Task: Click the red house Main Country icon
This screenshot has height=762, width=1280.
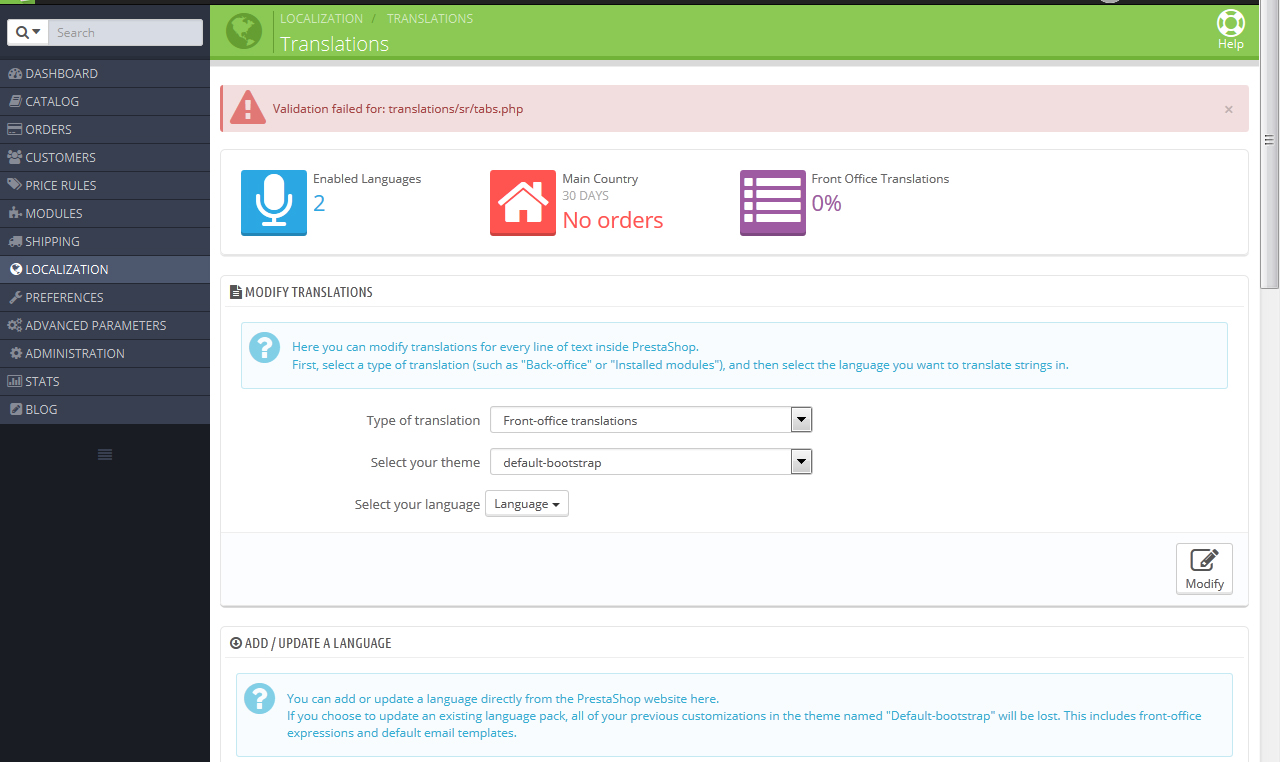Action: (523, 203)
